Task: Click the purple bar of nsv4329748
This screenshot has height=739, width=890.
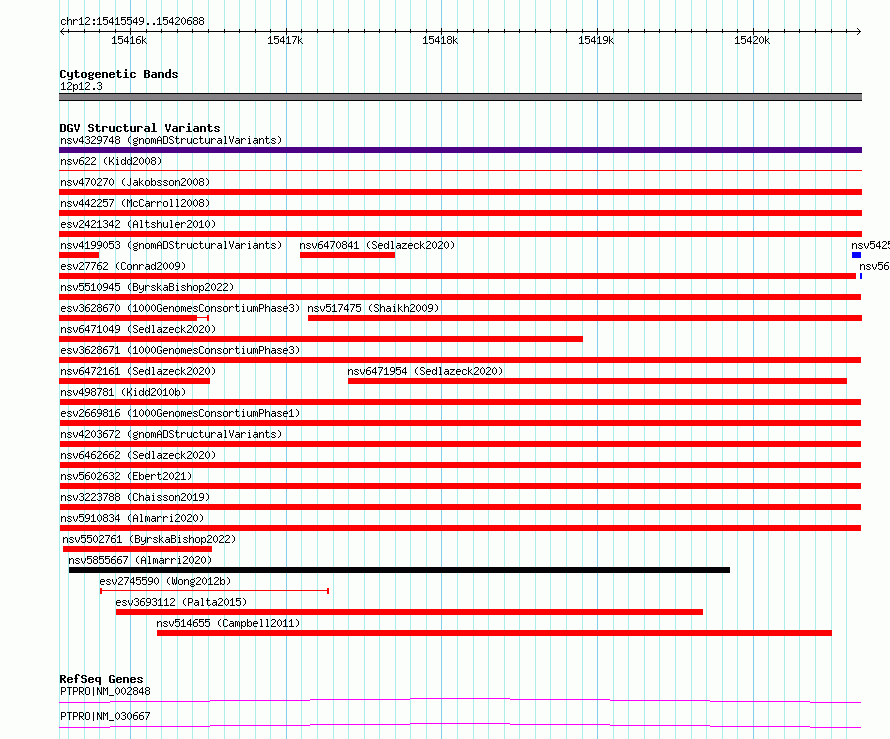Action: (460, 150)
